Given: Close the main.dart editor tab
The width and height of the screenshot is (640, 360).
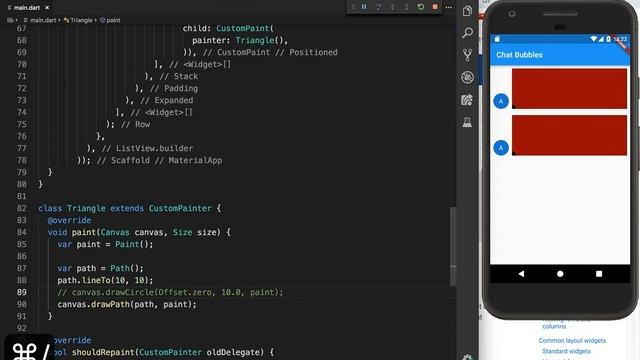Looking at the screenshot, I should click(47, 8).
